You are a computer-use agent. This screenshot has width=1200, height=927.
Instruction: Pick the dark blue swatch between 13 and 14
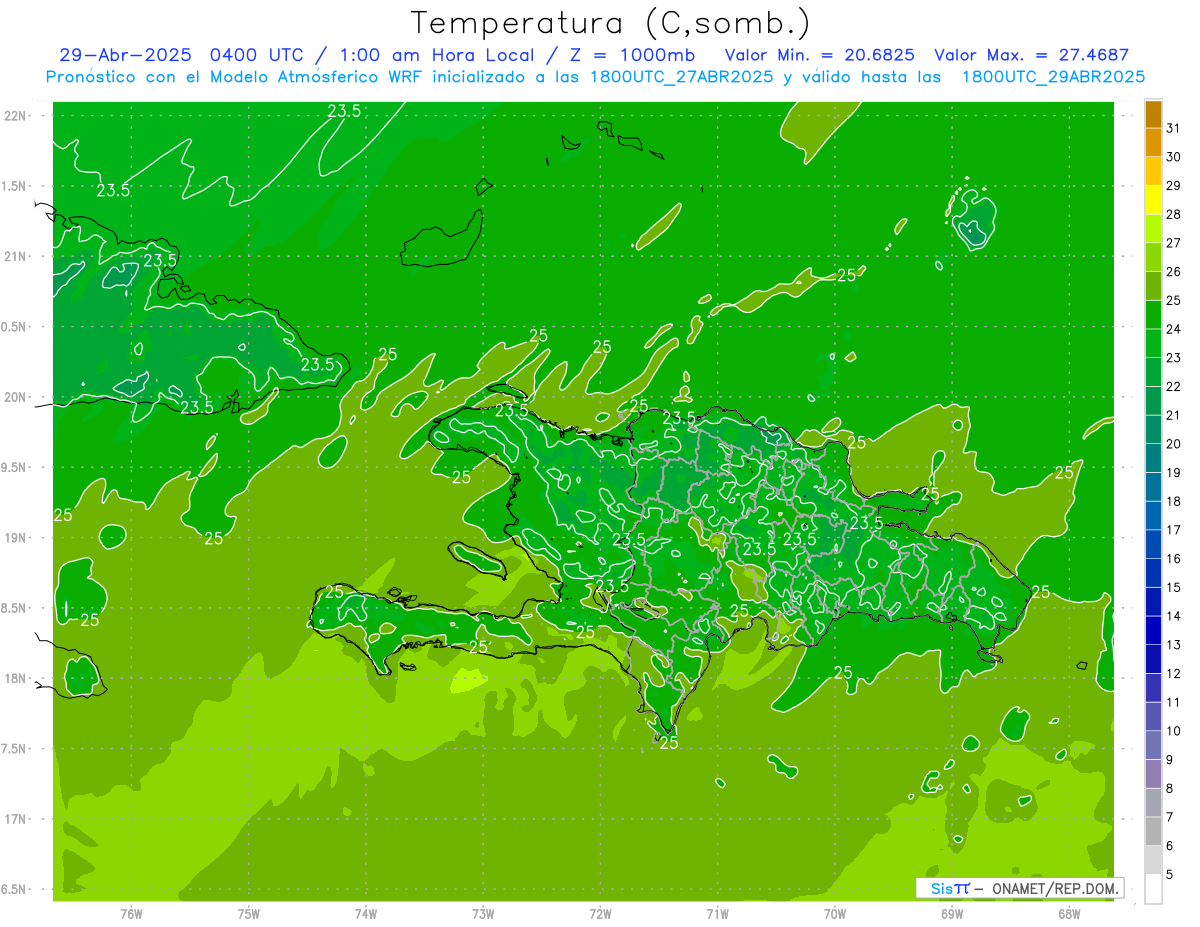tap(1153, 630)
